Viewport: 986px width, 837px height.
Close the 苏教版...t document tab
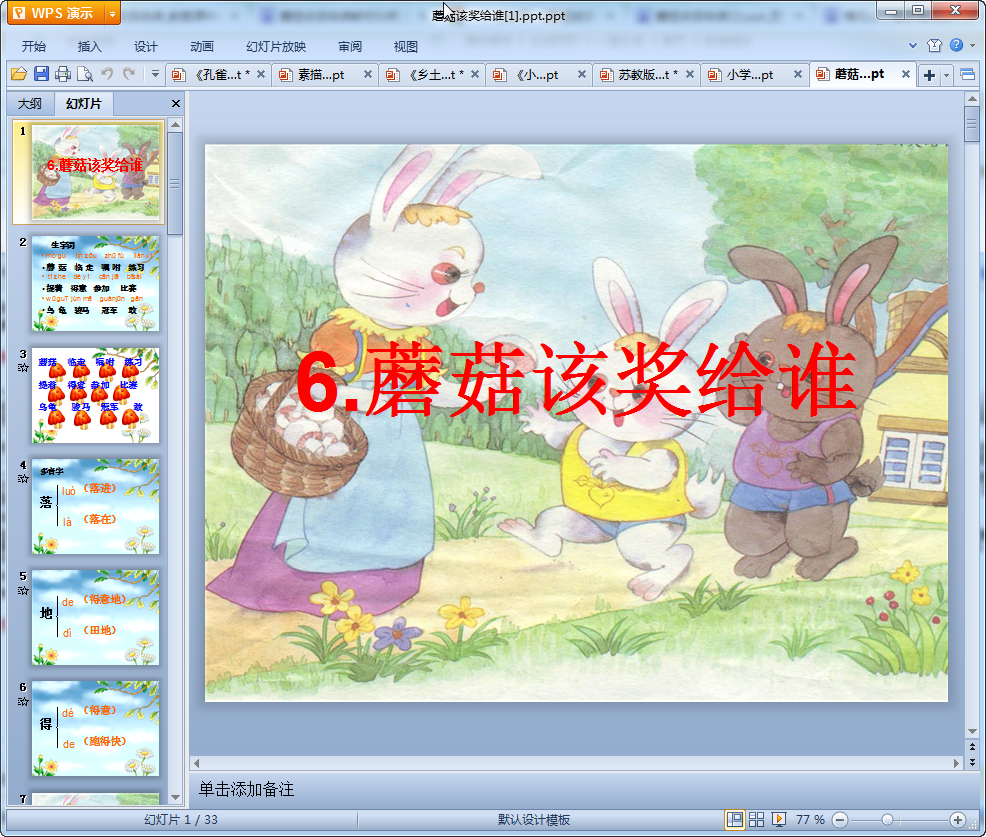(690, 74)
